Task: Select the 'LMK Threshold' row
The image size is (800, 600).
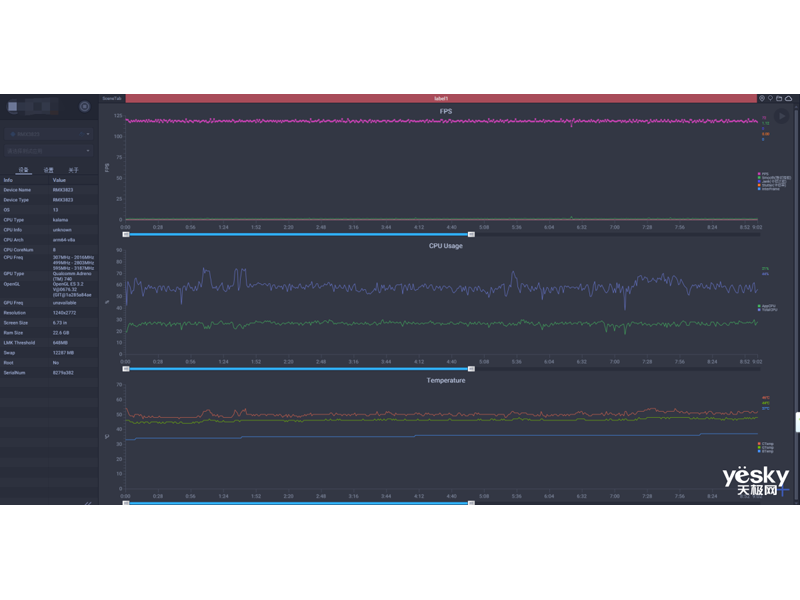Action: pyautogui.click(x=49, y=343)
